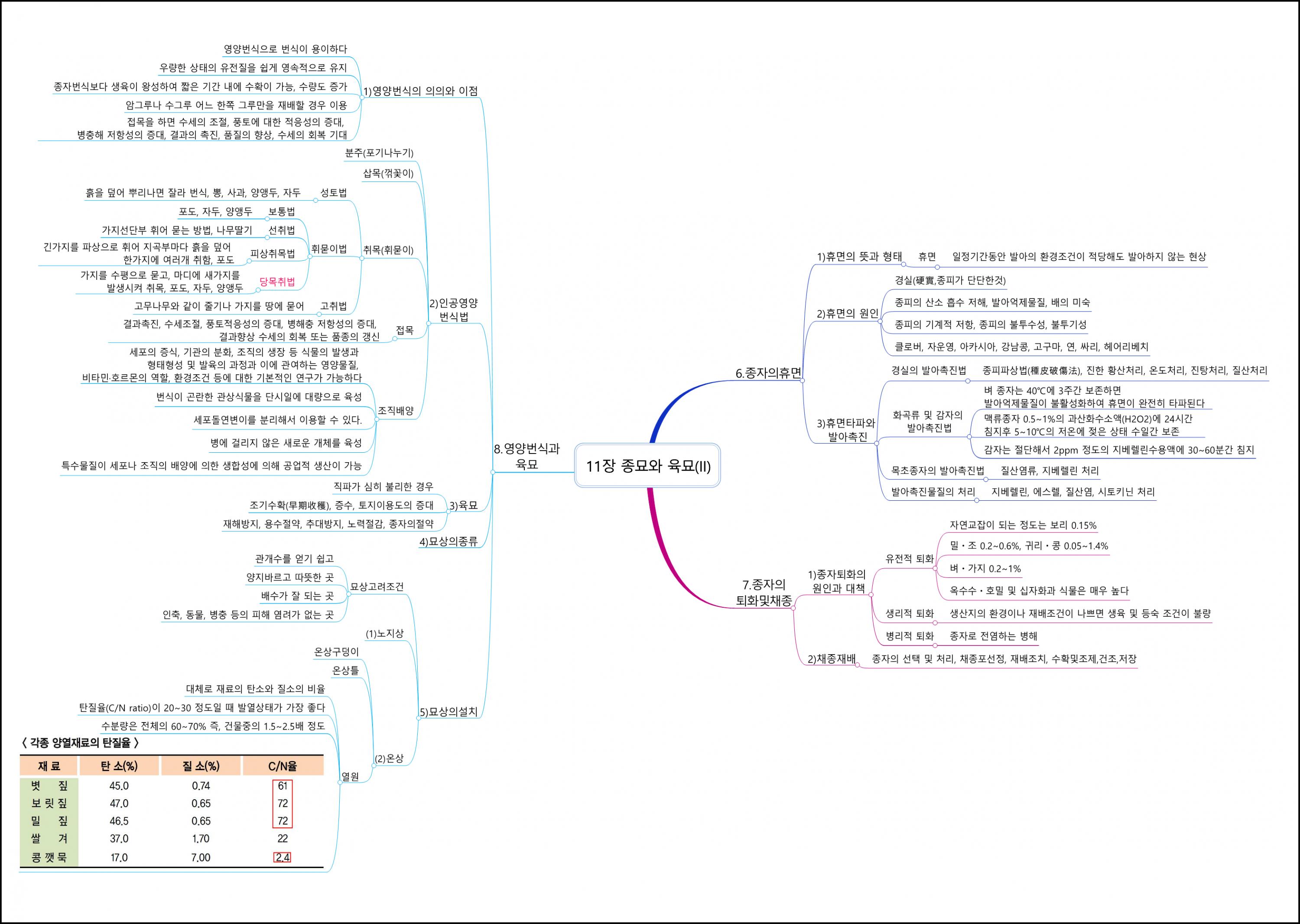1300x924 pixels.
Task: Select the 조직배양 node
Action: click(396, 411)
